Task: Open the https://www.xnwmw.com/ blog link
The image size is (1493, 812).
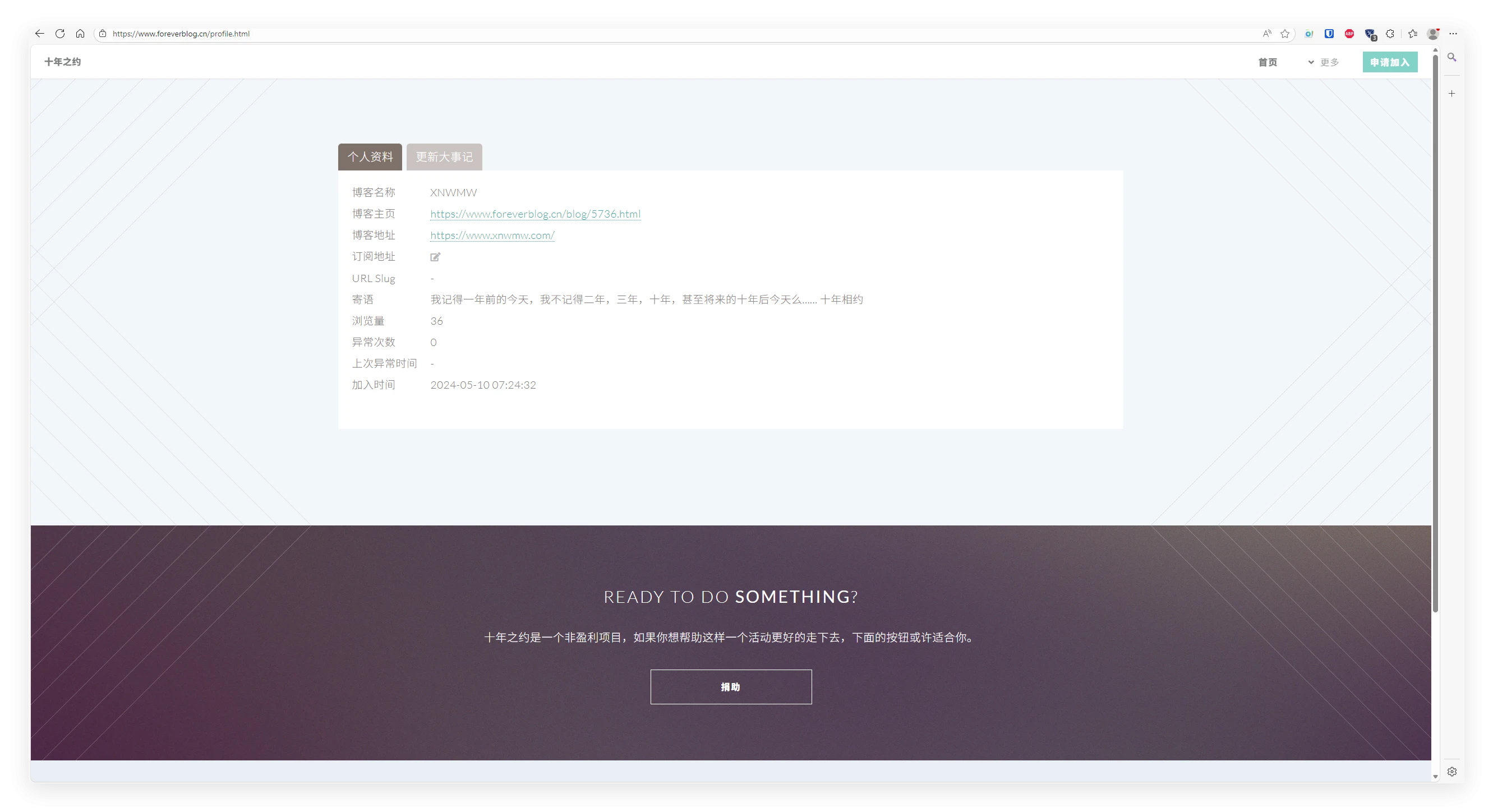Action: pyautogui.click(x=492, y=236)
